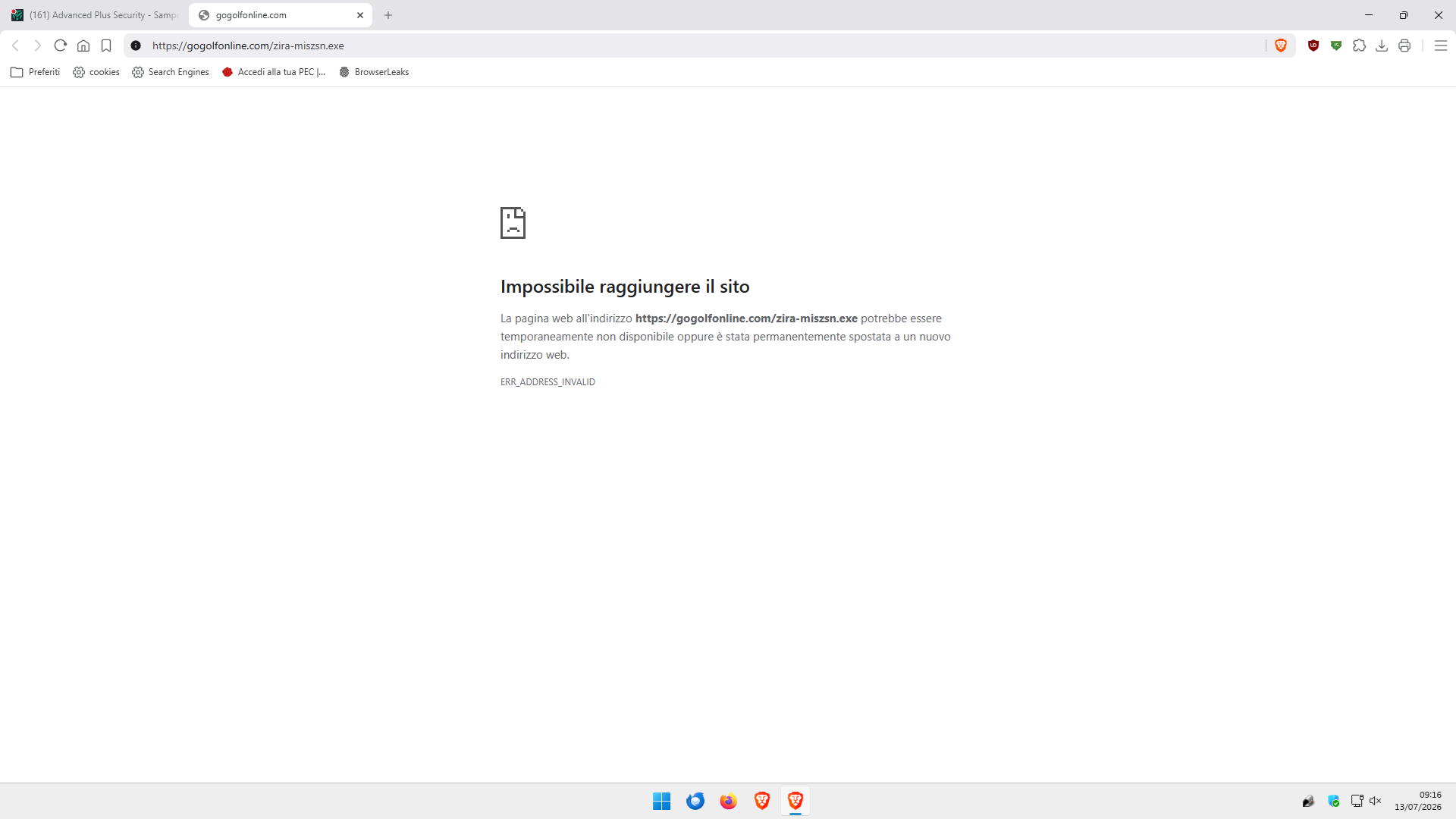Open the pen and cloud tray icon
The image size is (1456, 819).
(1308, 801)
